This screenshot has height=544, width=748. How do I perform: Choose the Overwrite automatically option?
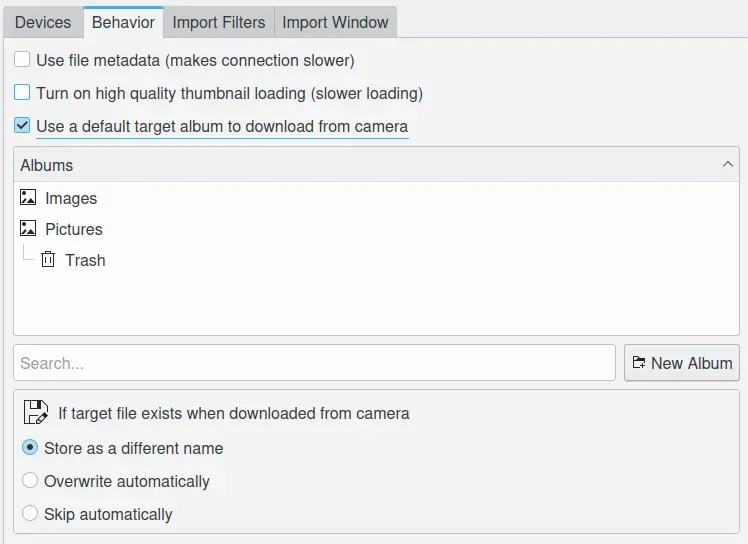(30, 481)
